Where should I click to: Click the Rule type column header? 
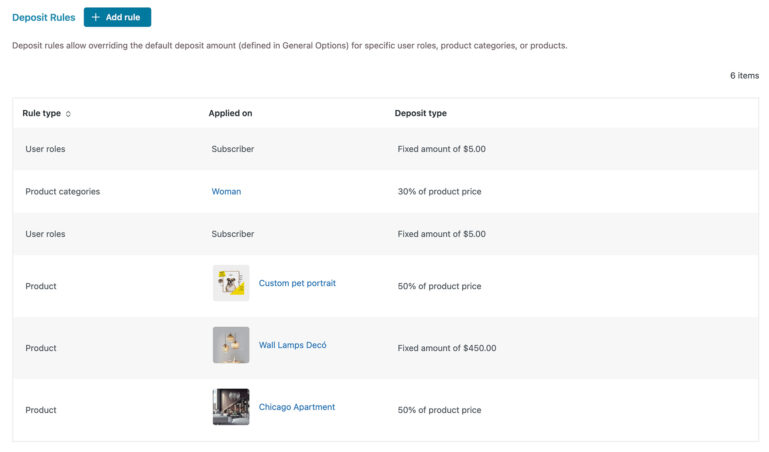point(42,113)
